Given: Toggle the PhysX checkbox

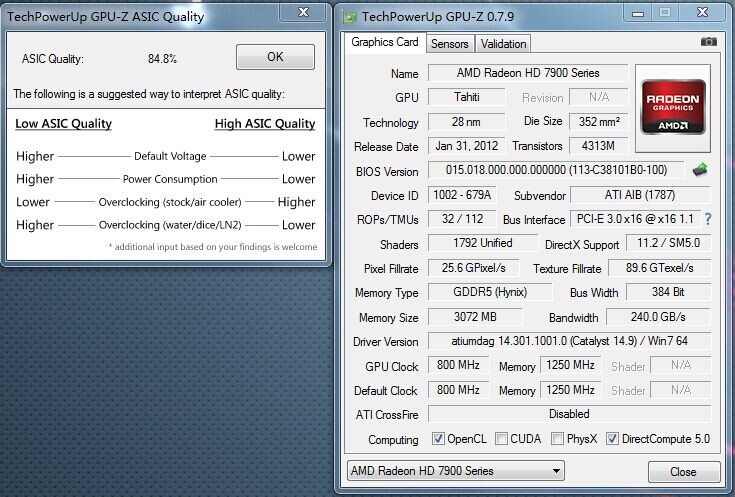Looking at the screenshot, I should (557, 439).
